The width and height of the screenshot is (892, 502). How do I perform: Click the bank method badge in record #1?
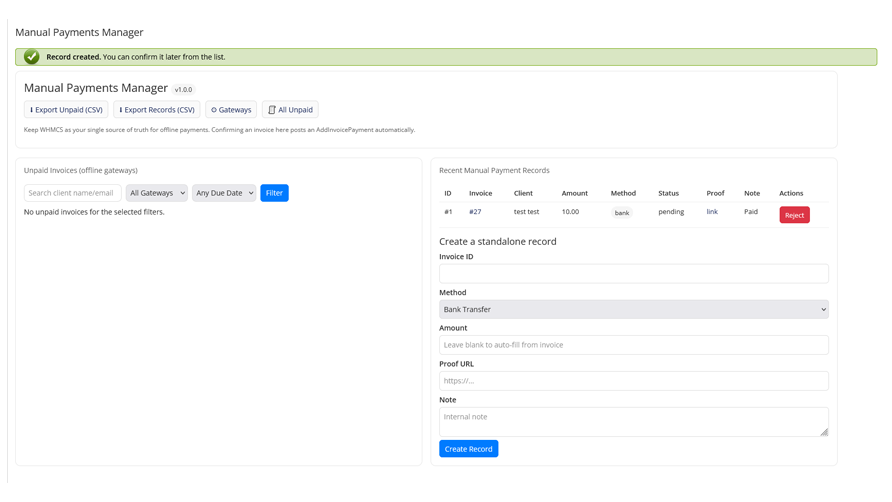(622, 213)
